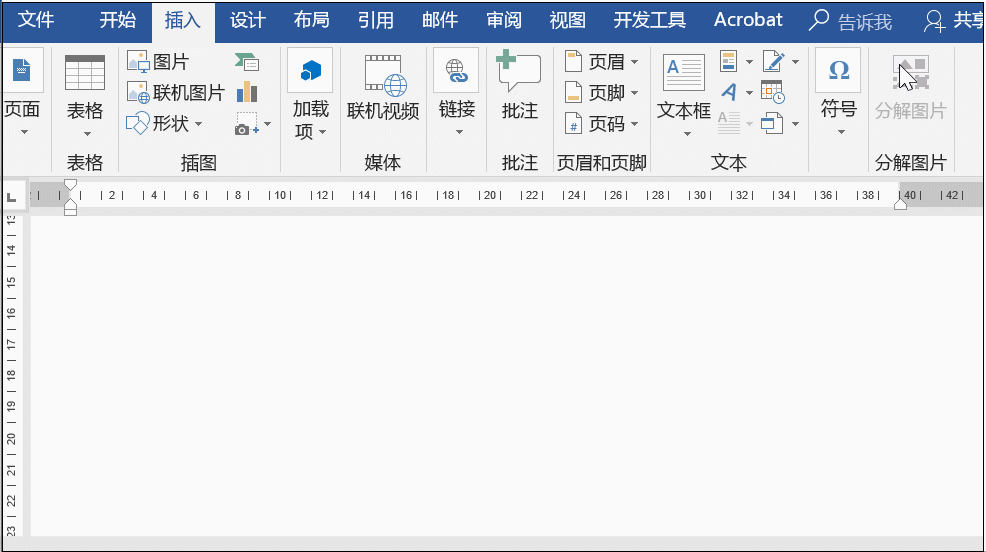Click the 告诉我 search box
Image resolution: width=986 pixels, height=552 pixels.
tap(851, 21)
